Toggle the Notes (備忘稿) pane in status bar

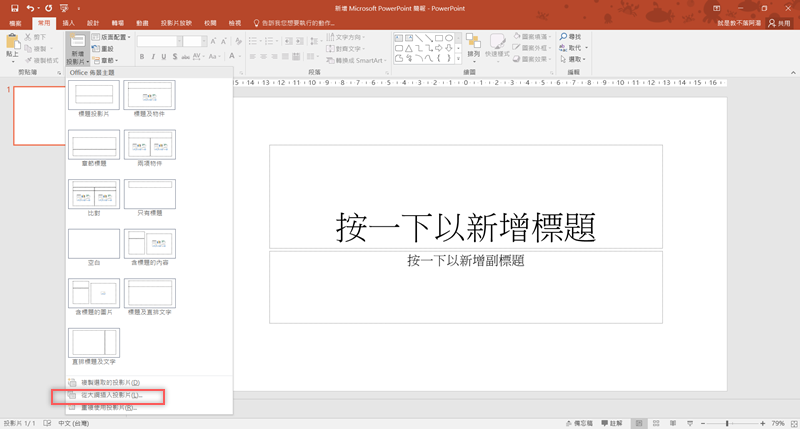(581, 423)
